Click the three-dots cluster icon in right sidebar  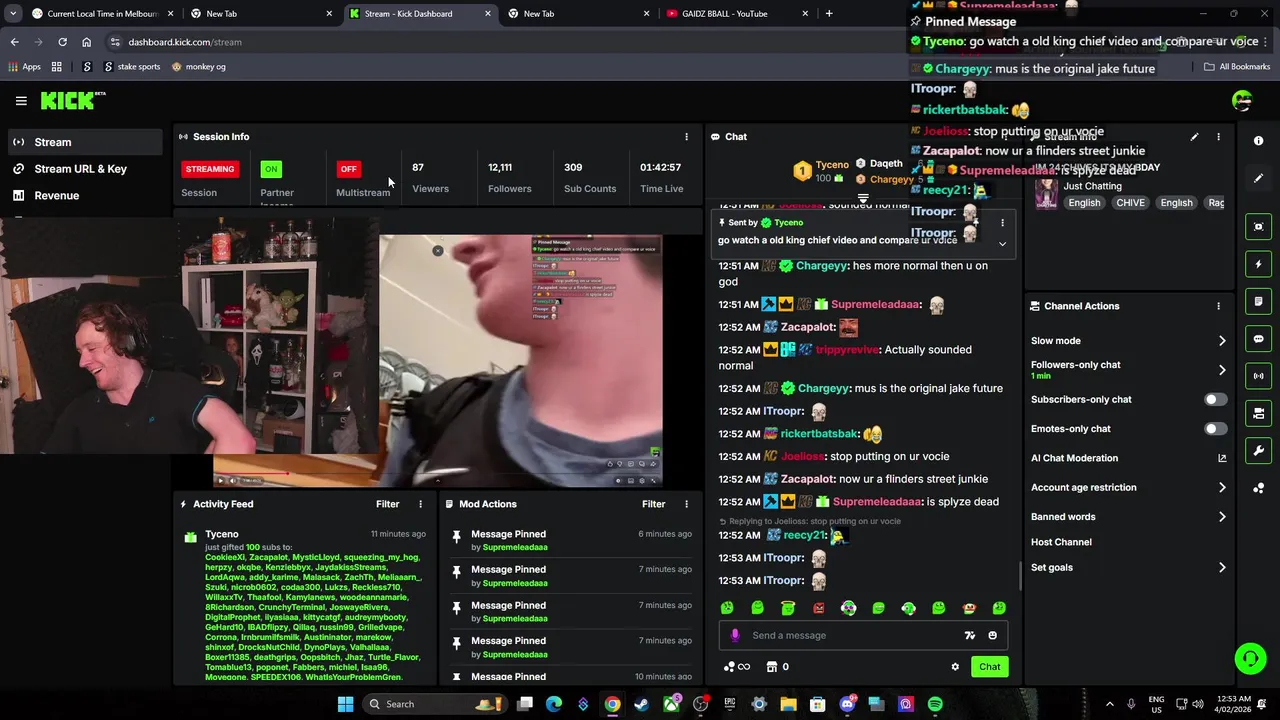click(1258, 488)
